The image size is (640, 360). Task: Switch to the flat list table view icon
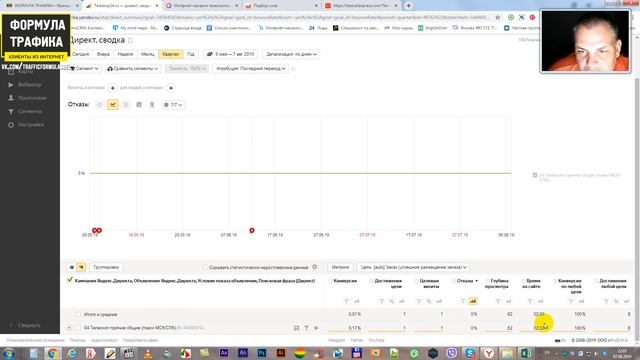pos(71,267)
